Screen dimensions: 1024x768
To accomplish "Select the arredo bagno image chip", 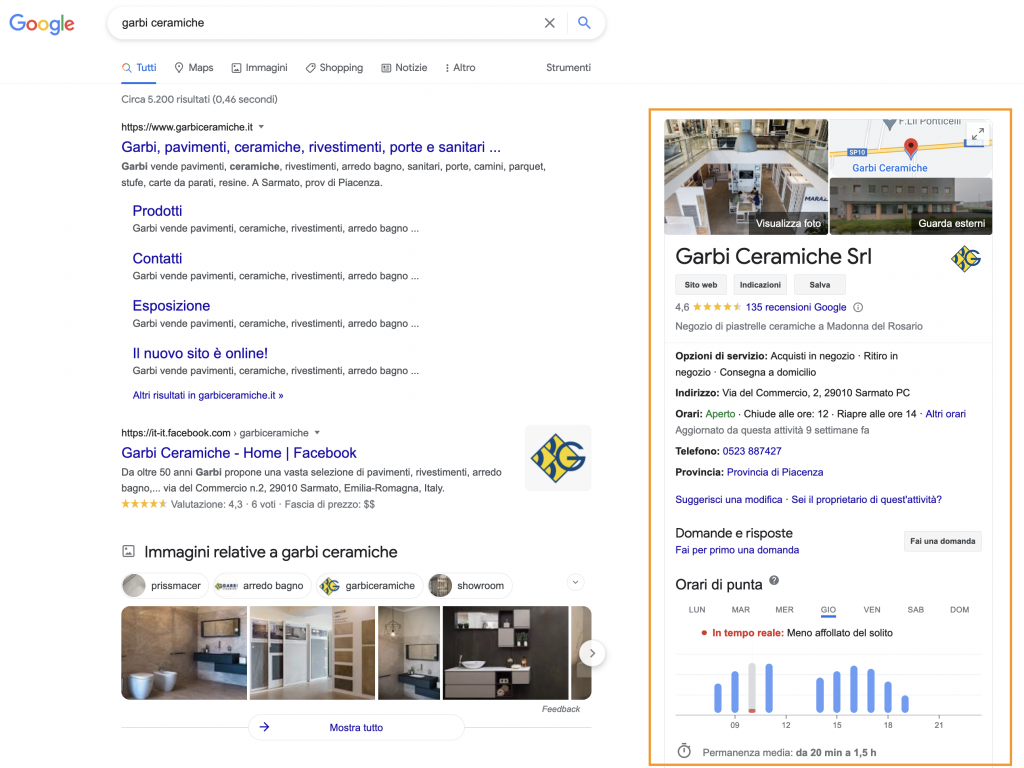I will click(x=262, y=586).
